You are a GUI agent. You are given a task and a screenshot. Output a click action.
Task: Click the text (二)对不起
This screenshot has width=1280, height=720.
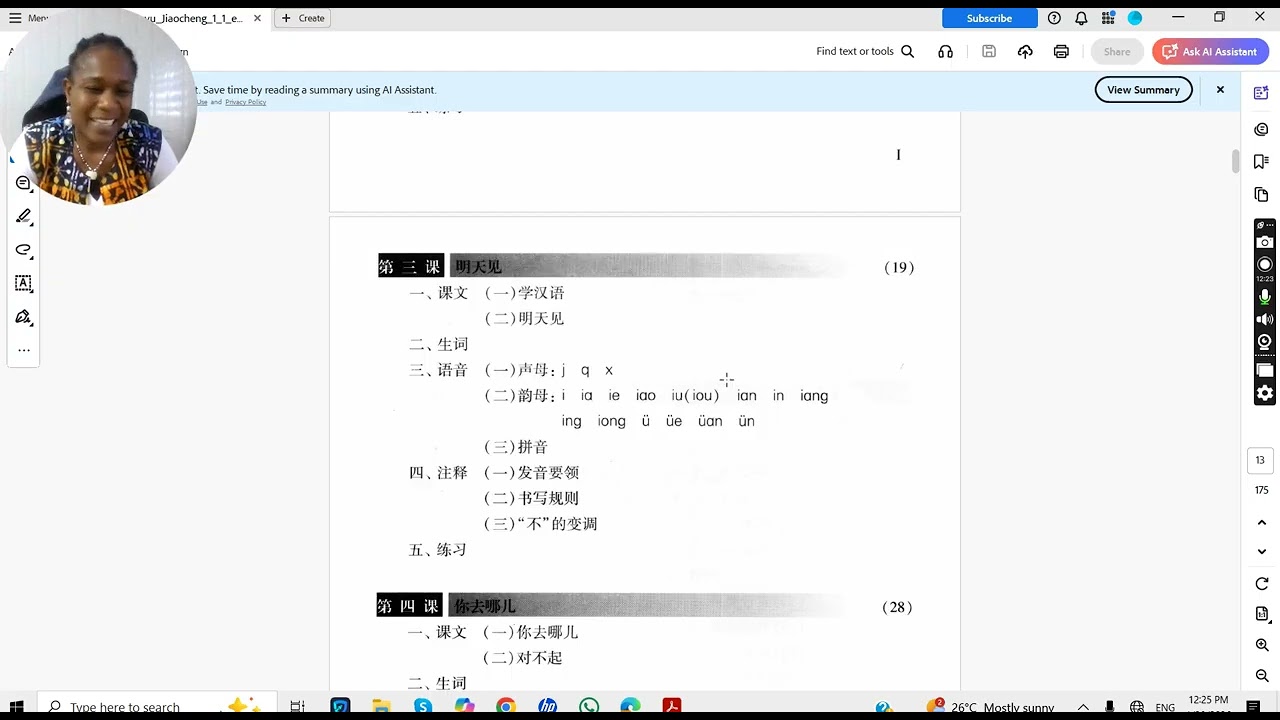click(x=523, y=658)
